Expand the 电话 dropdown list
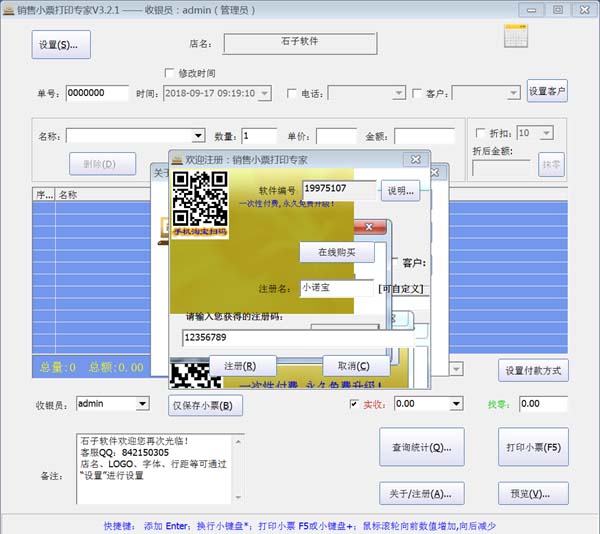The image size is (600, 534). pyautogui.click(x=399, y=93)
